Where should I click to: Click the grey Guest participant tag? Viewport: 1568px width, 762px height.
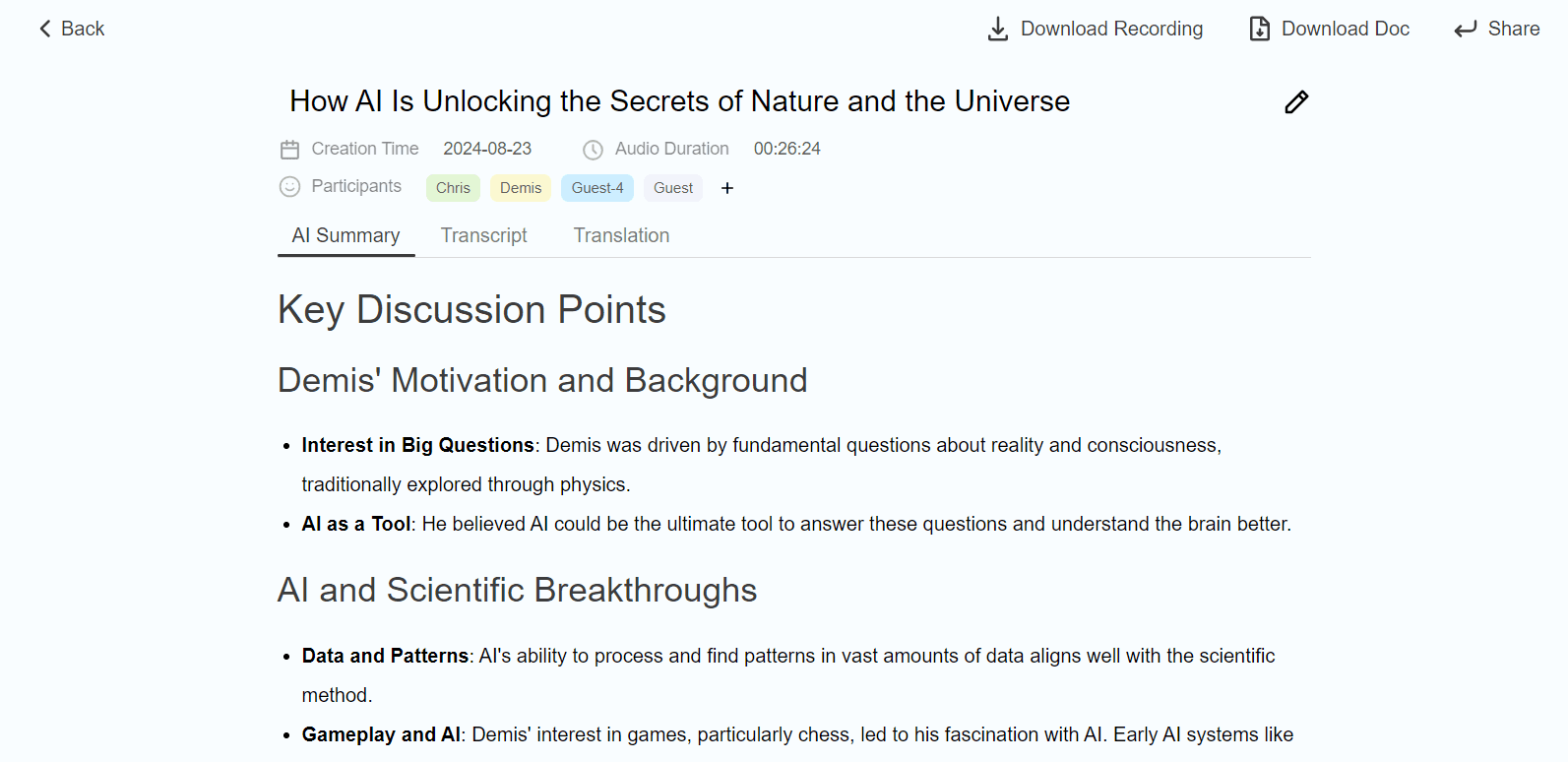[x=673, y=188]
